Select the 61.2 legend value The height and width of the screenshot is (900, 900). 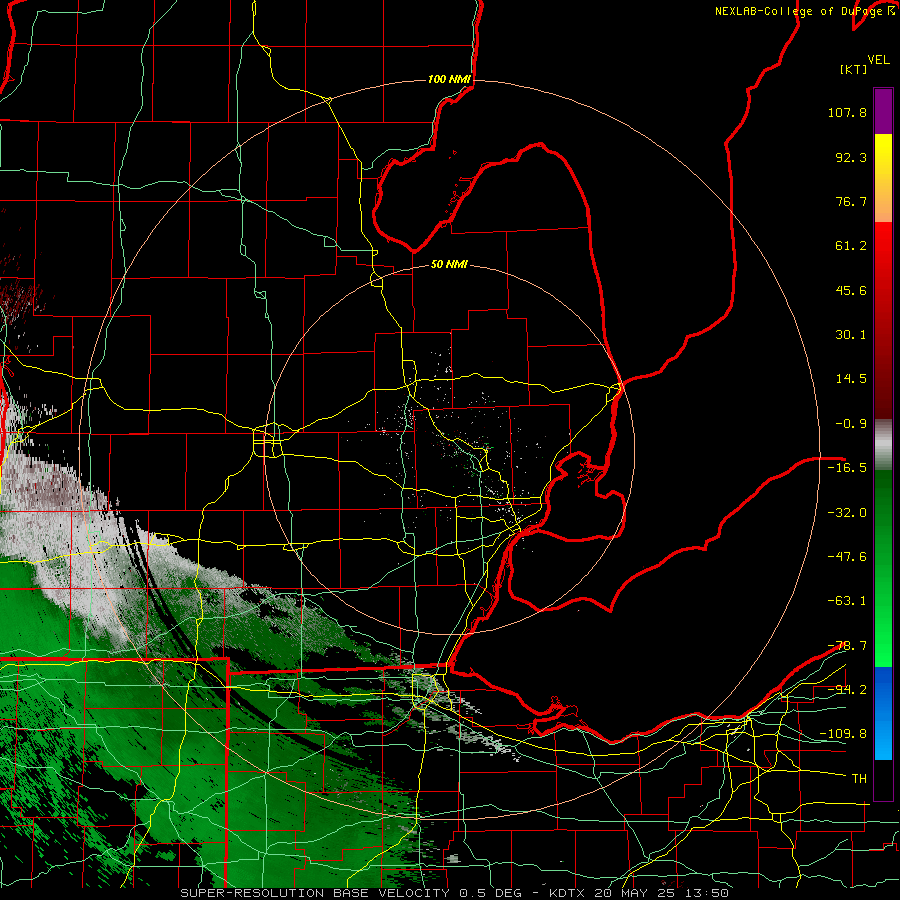point(851,246)
